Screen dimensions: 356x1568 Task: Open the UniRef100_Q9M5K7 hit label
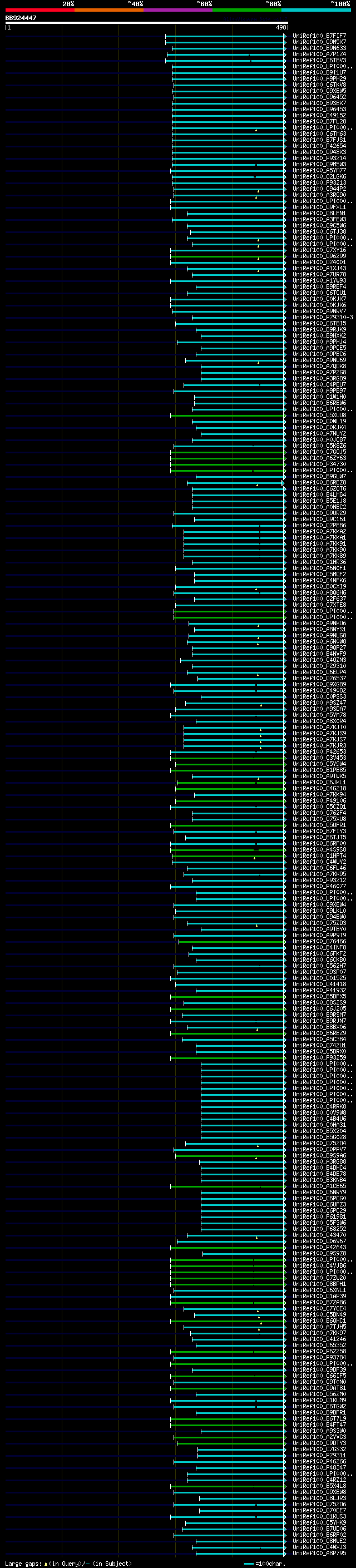coord(319,42)
